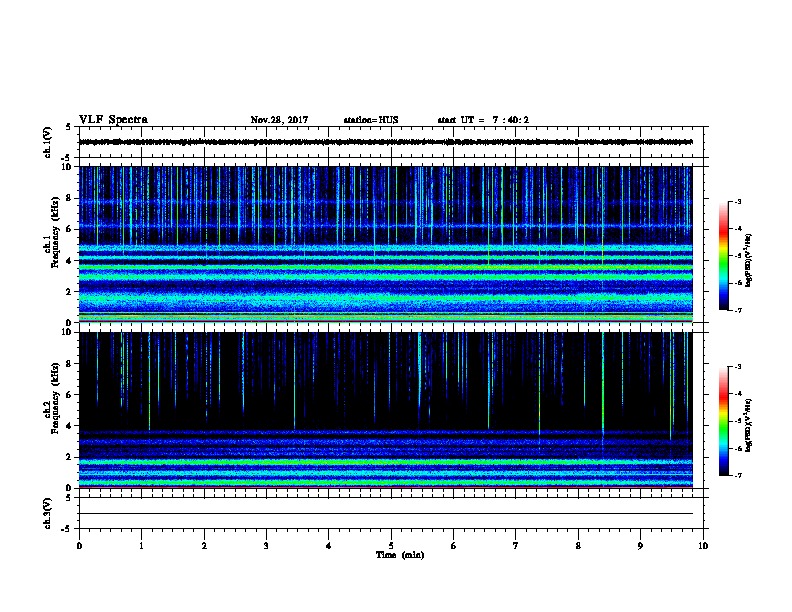This screenshot has width=792, height=612.
Task: Click the "6" kHz tick on ch.1 frequency axis
Action: (x=70, y=229)
